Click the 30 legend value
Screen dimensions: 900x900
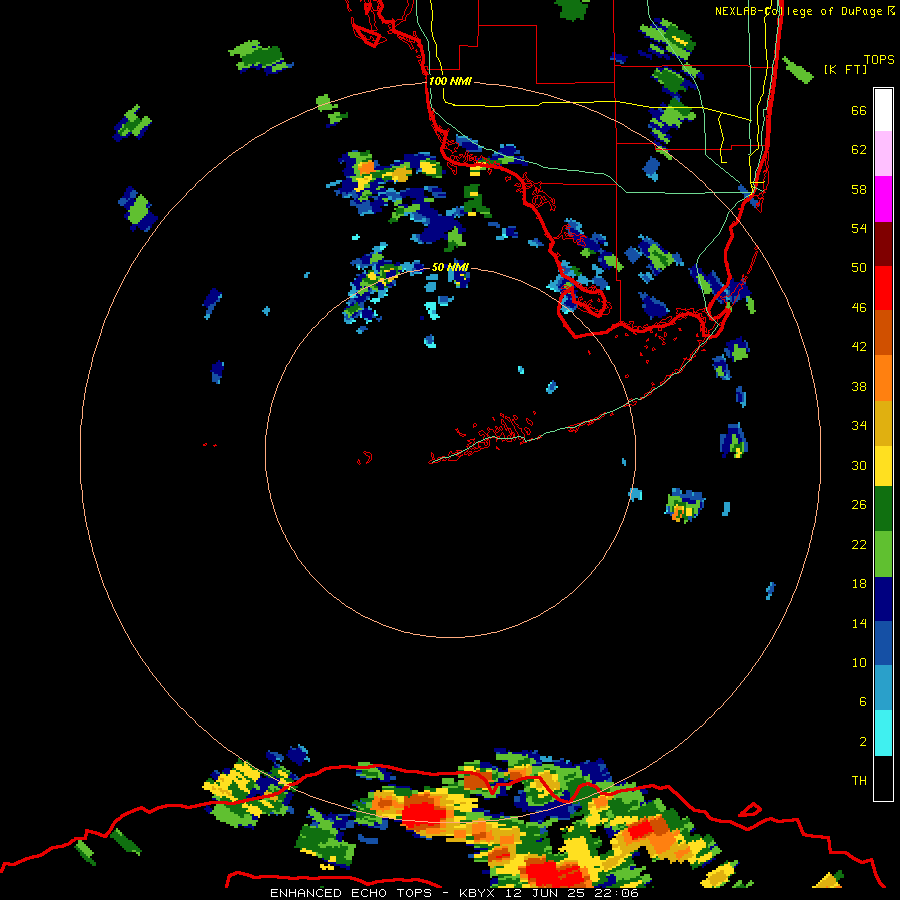[859, 465]
